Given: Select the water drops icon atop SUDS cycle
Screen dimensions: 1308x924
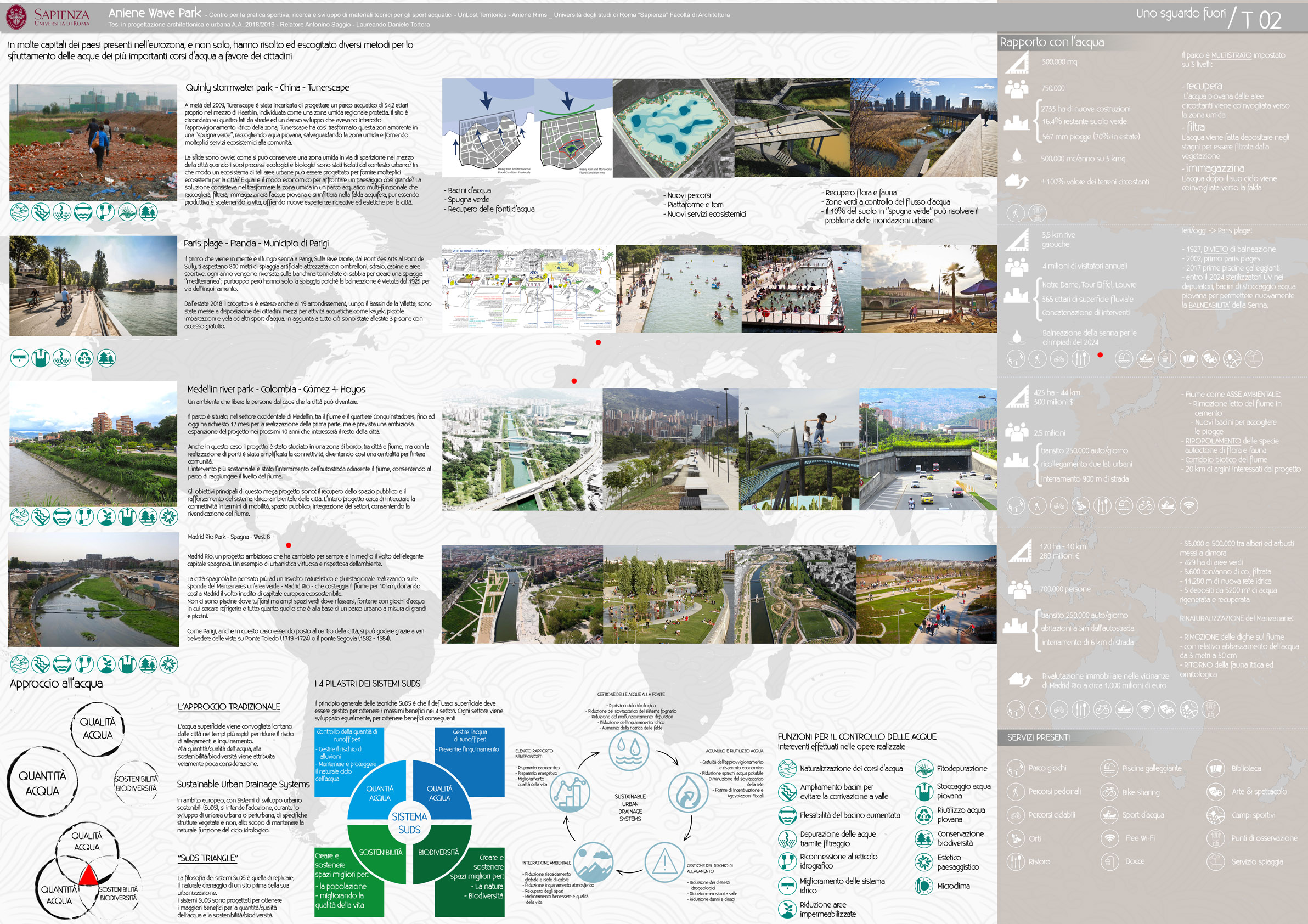Looking at the screenshot, I should point(628,750).
